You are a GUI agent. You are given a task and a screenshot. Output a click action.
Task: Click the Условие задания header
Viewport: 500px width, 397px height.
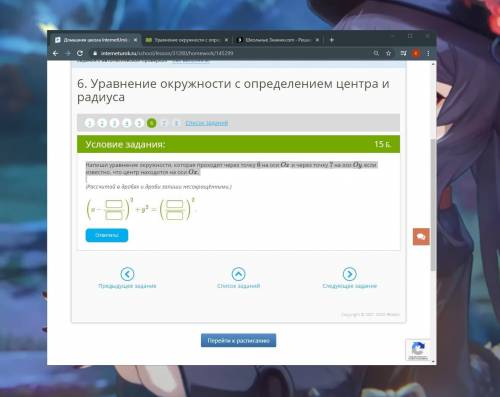point(125,144)
